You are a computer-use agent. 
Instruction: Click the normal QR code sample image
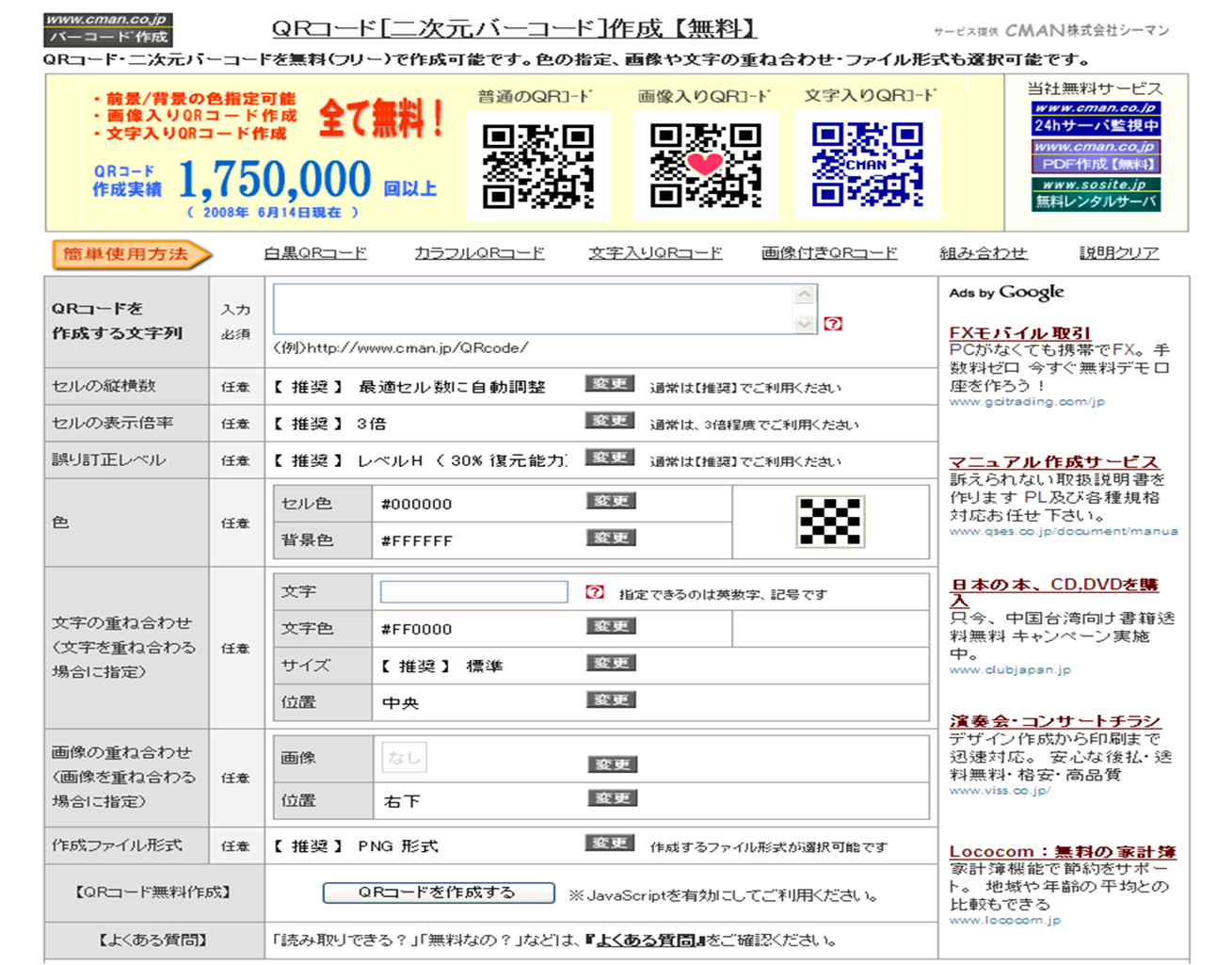[538, 166]
